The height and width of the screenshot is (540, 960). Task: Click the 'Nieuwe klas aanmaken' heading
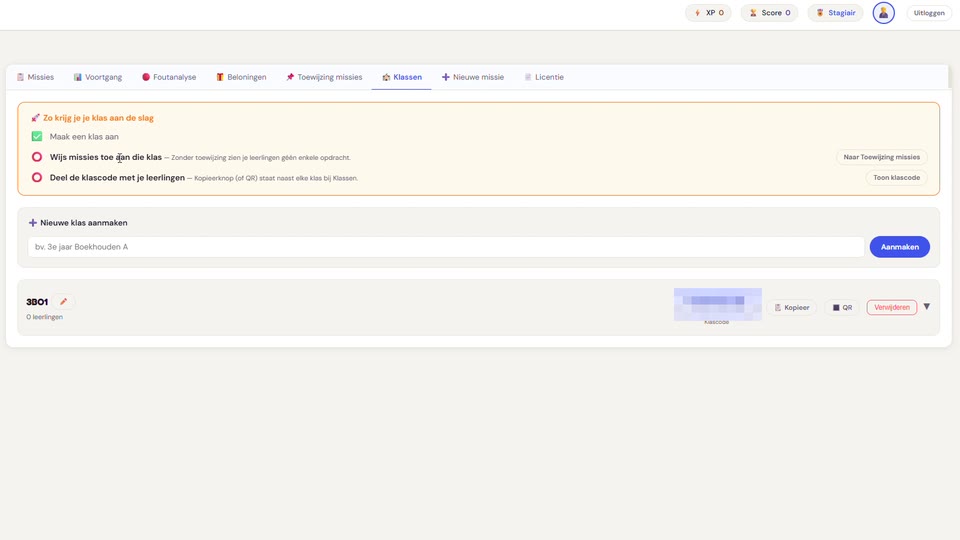pyautogui.click(x=83, y=223)
